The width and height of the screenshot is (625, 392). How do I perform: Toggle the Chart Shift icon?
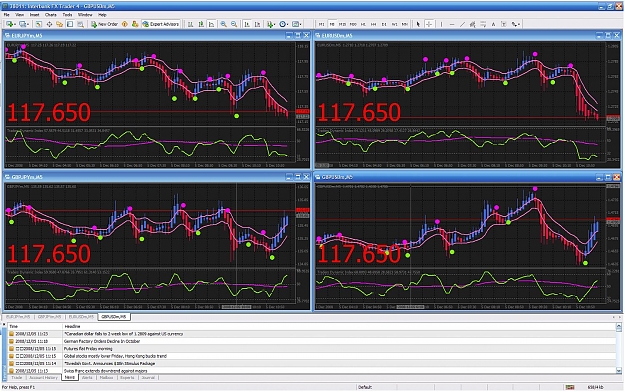(257, 24)
